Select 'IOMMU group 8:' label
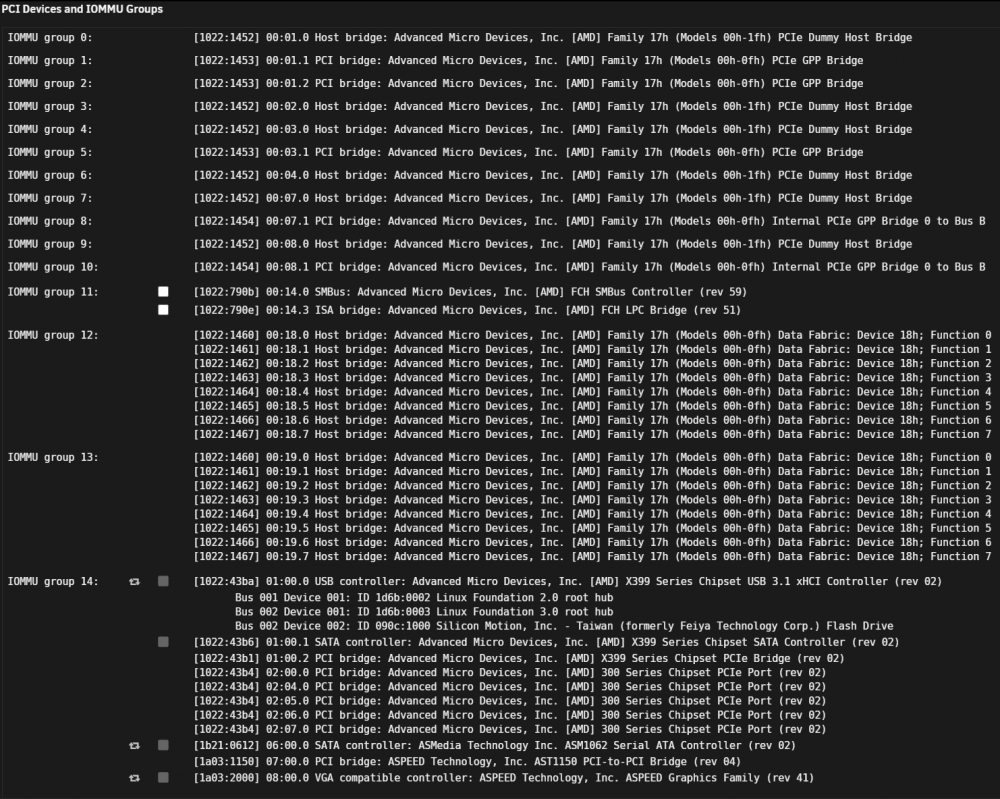 (x=50, y=221)
